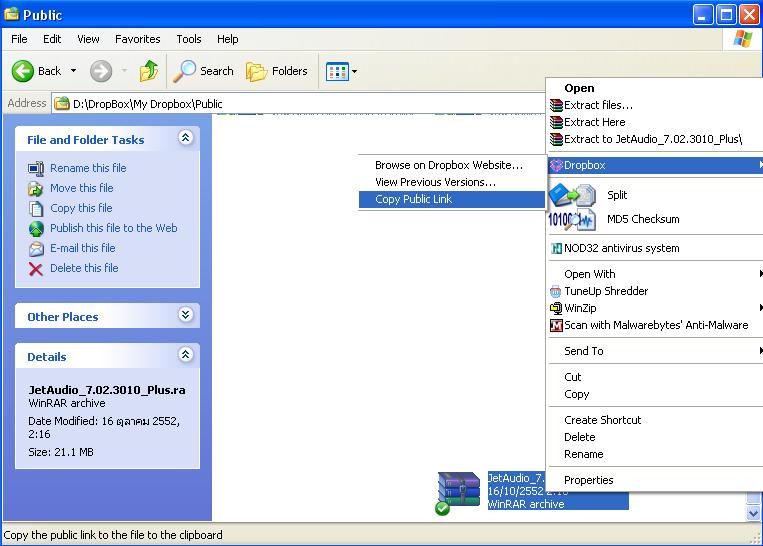
Task: Click the Dropbox box icon in menu
Action: pyautogui.click(x=556, y=165)
